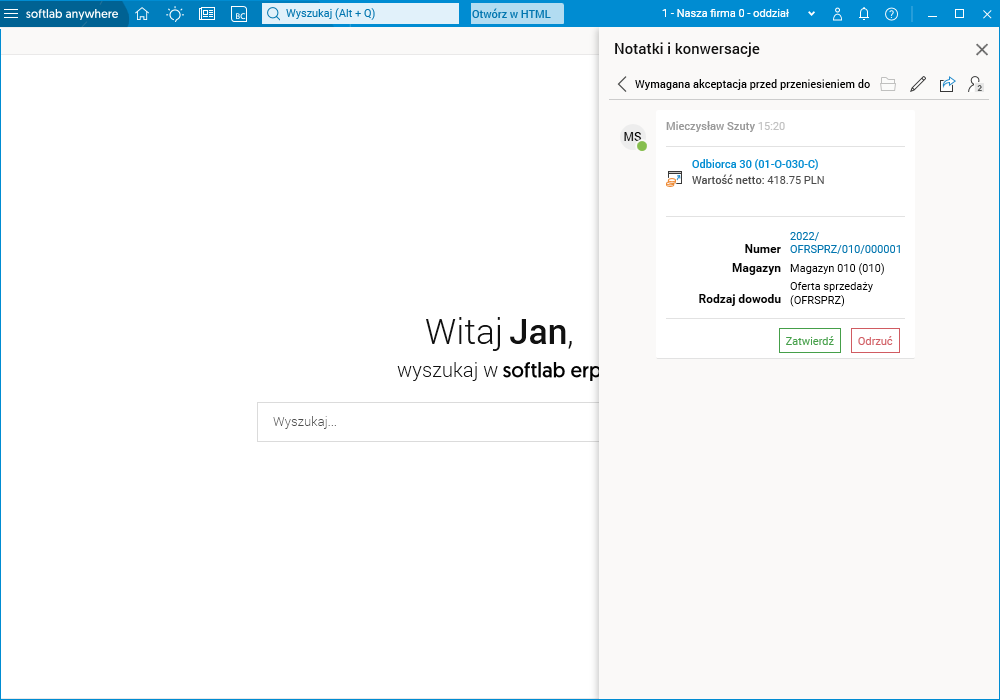This screenshot has width=1000, height=700.
Task: Open the hamburger main menu
Action: coord(11,13)
